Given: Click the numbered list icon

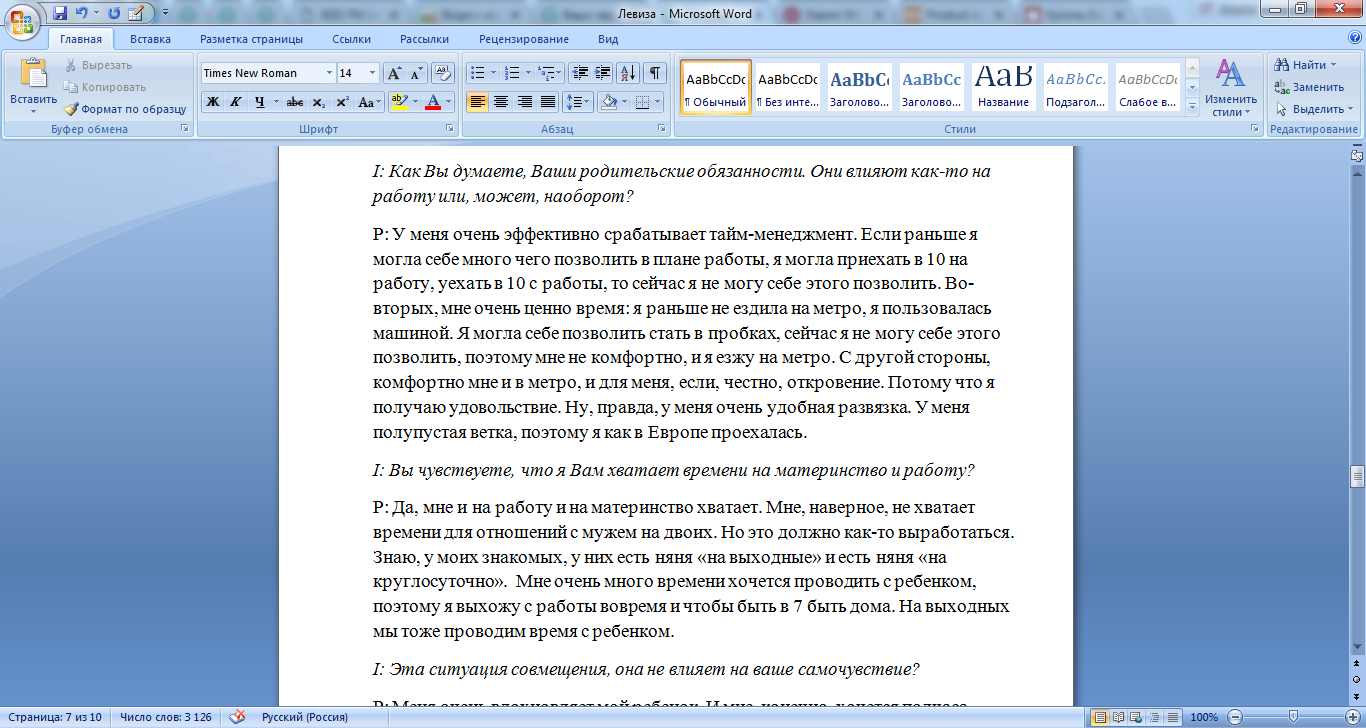Looking at the screenshot, I should (x=512, y=73).
